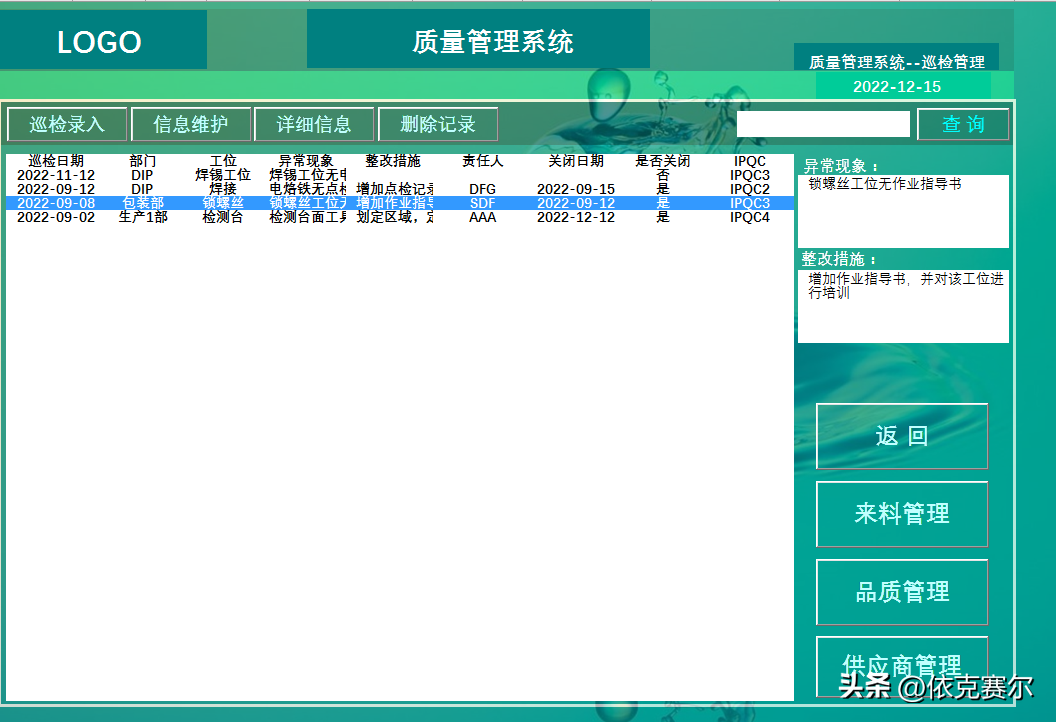Click the DFG responsible-person cell
Viewport: 1056px width, 722px height.
pyautogui.click(x=483, y=189)
